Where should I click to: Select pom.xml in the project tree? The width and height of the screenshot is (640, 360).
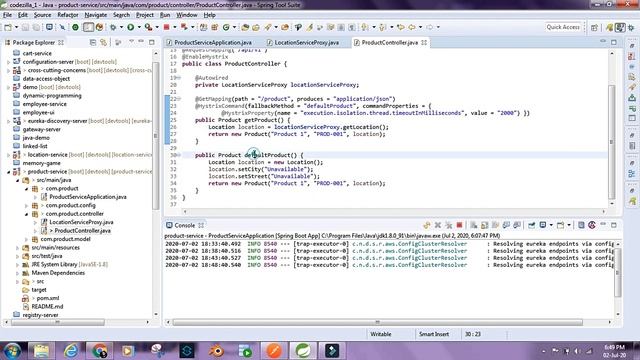(x=48, y=298)
